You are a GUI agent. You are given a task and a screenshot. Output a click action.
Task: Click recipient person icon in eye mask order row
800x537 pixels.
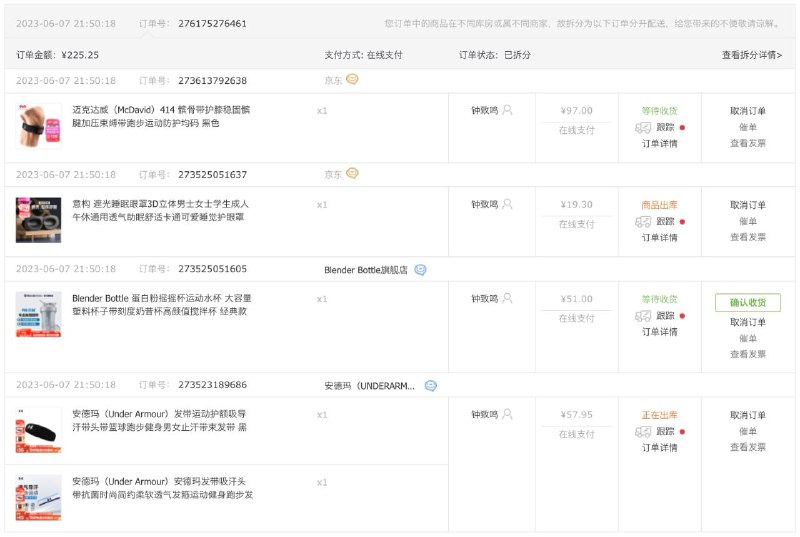pyautogui.click(x=507, y=204)
